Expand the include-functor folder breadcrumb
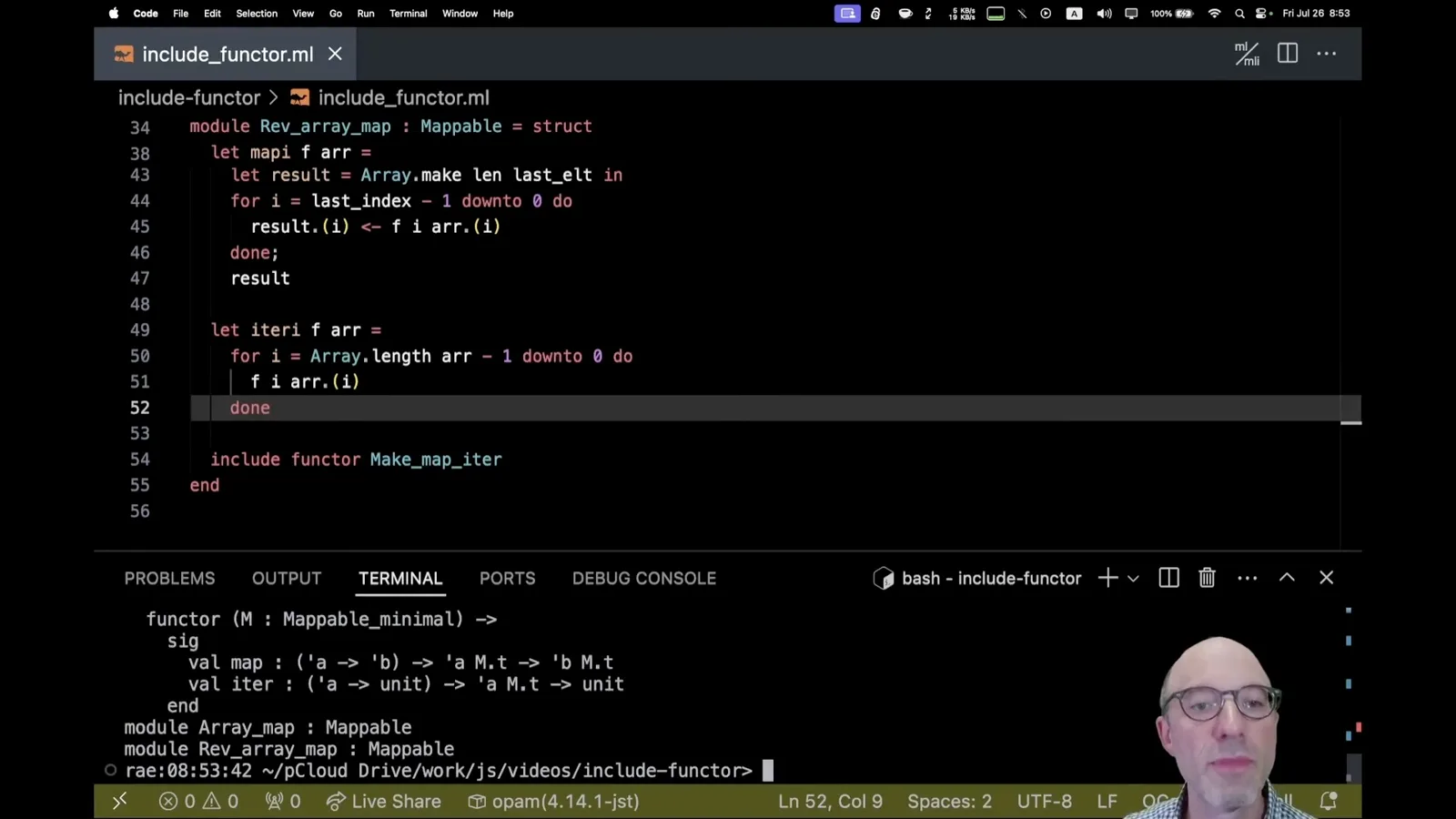The image size is (1456, 819). pyautogui.click(x=189, y=97)
